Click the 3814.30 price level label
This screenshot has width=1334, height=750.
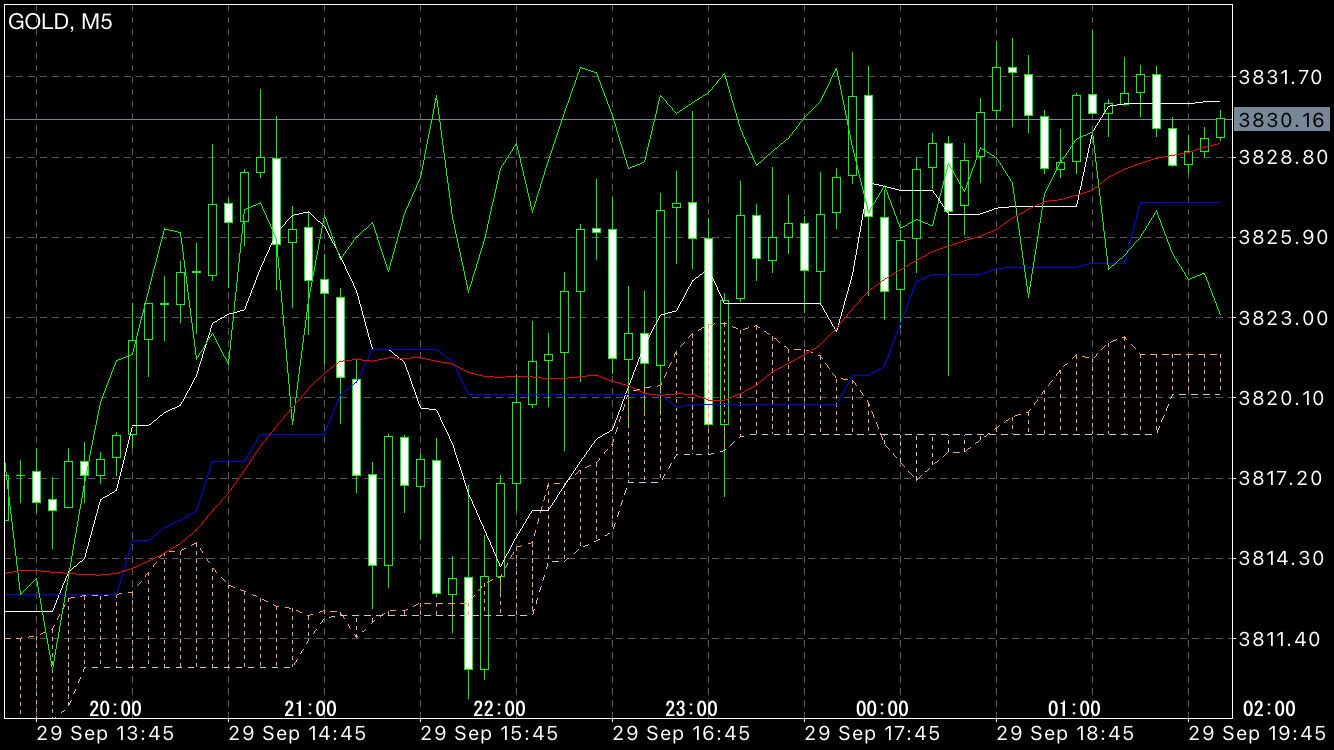click(1281, 558)
